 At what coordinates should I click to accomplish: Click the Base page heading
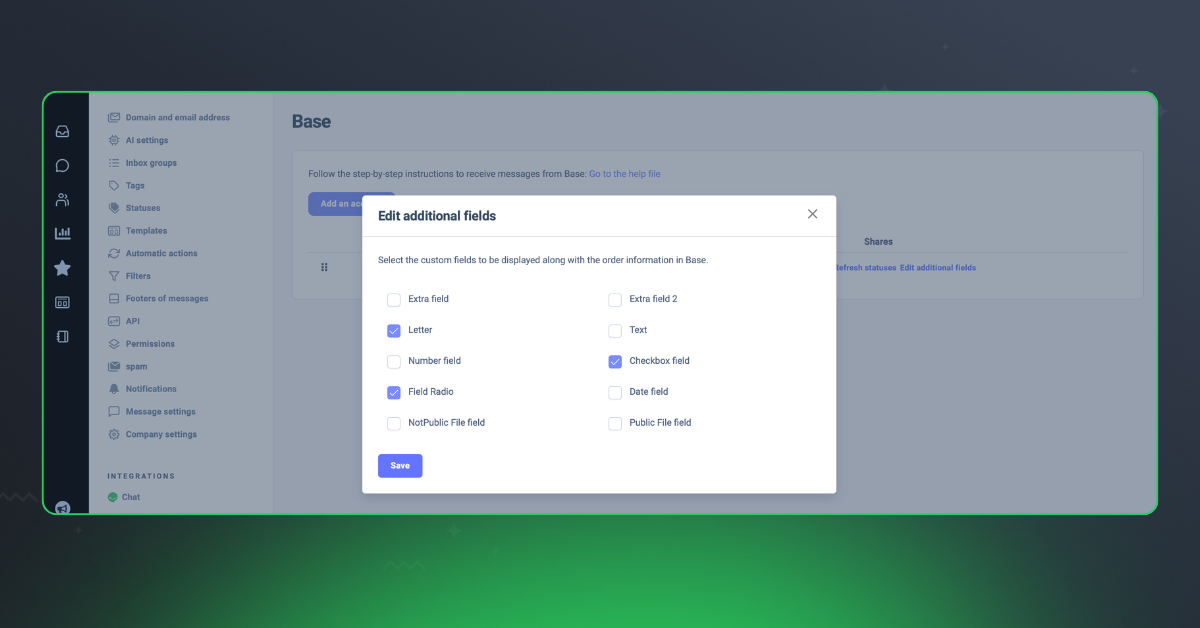(311, 122)
